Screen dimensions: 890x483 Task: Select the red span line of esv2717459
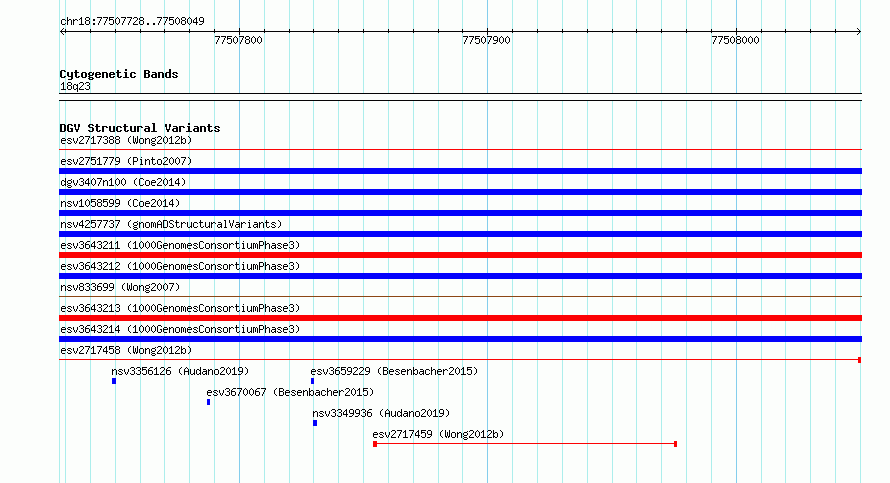click(525, 444)
